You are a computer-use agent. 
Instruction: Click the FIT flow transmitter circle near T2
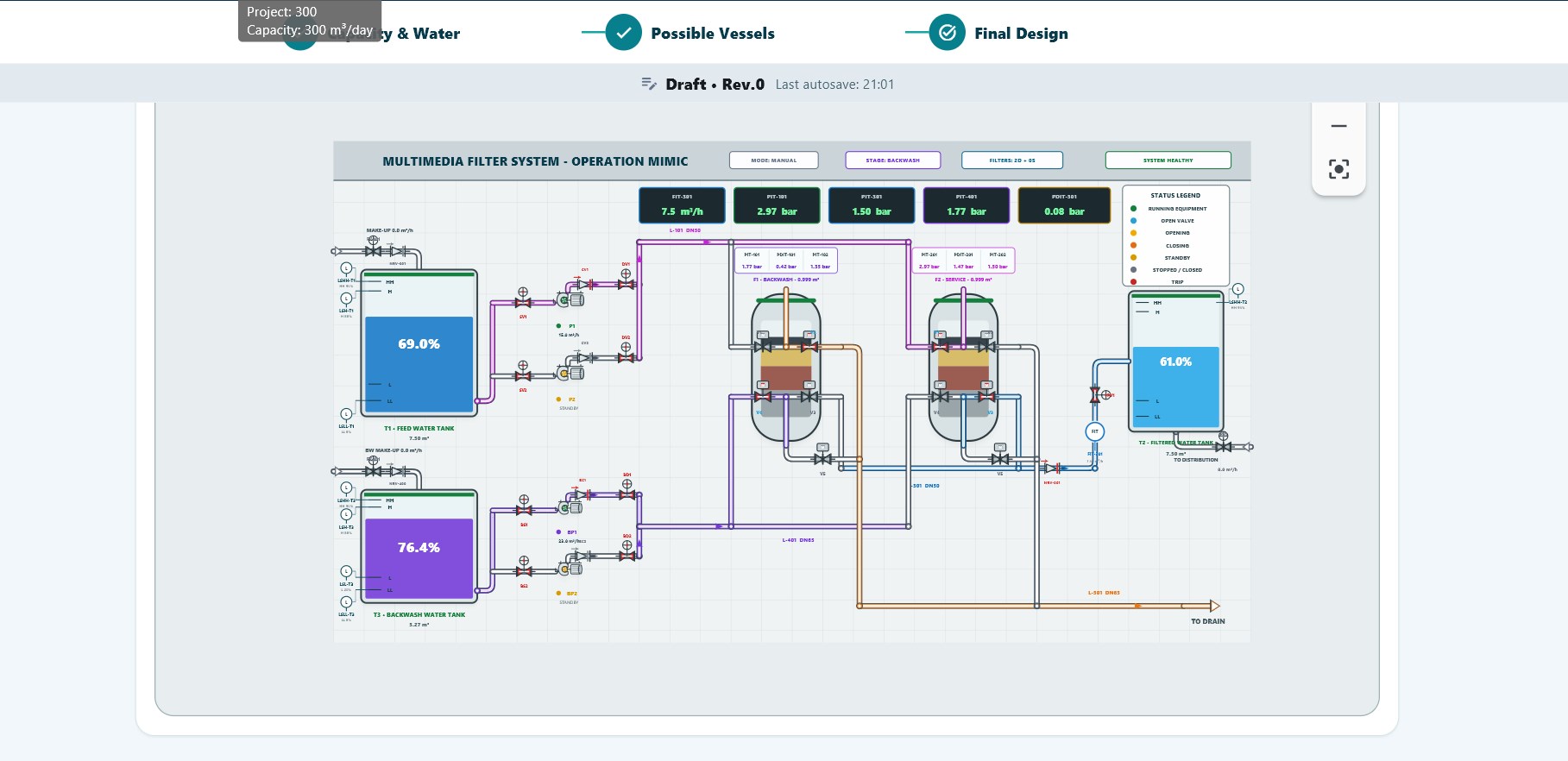click(1095, 431)
